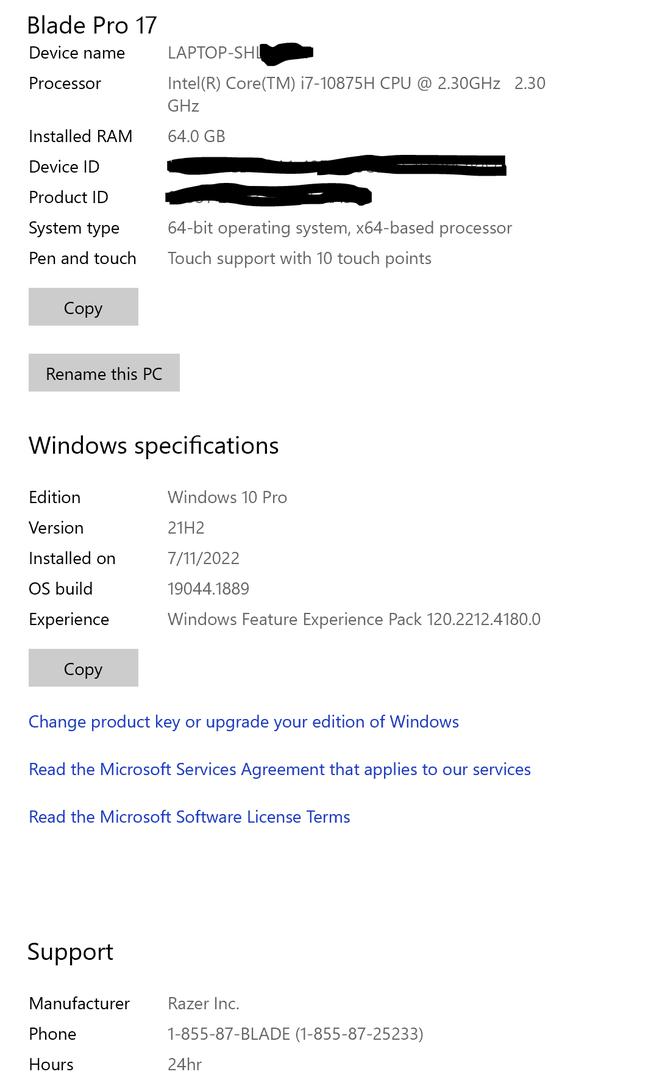Click the Touch support with 10 touch points text

[x=299, y=258]
